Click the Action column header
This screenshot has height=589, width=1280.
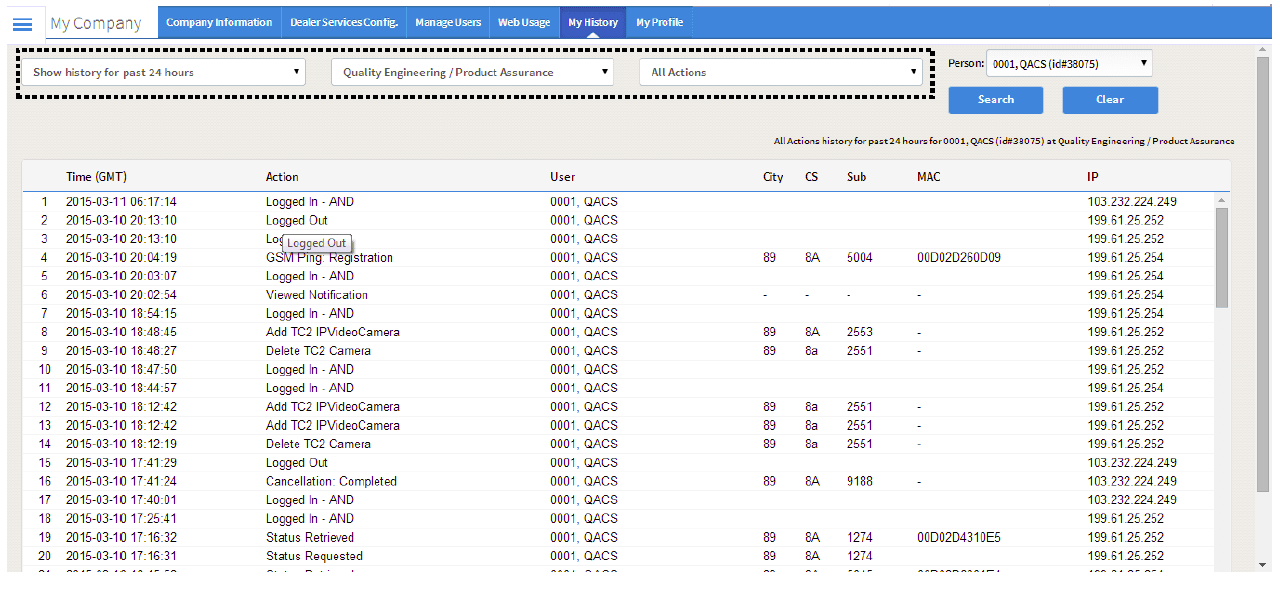[282, 177]
